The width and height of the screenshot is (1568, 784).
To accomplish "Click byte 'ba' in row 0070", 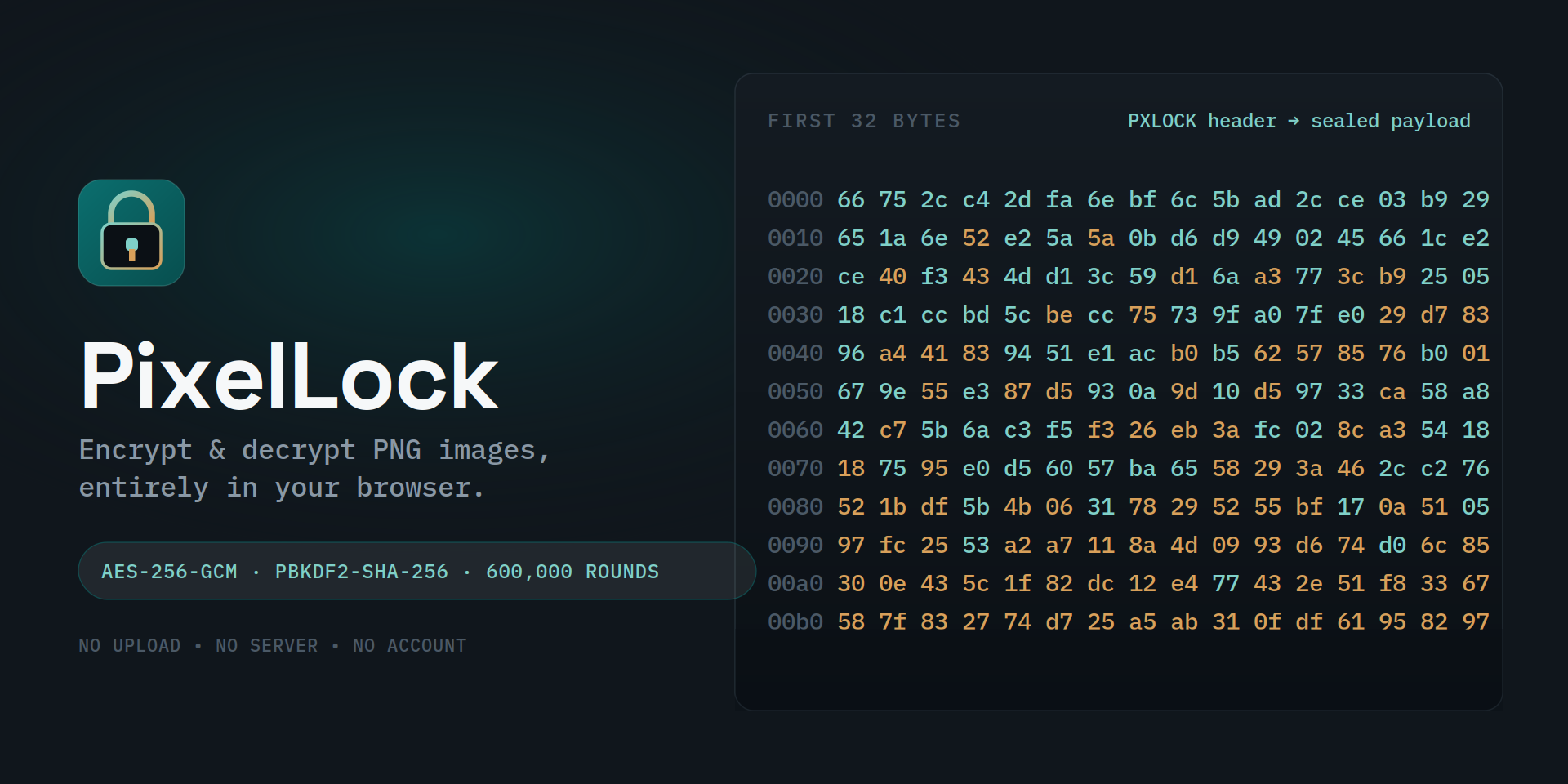I will pos(1143,469).
